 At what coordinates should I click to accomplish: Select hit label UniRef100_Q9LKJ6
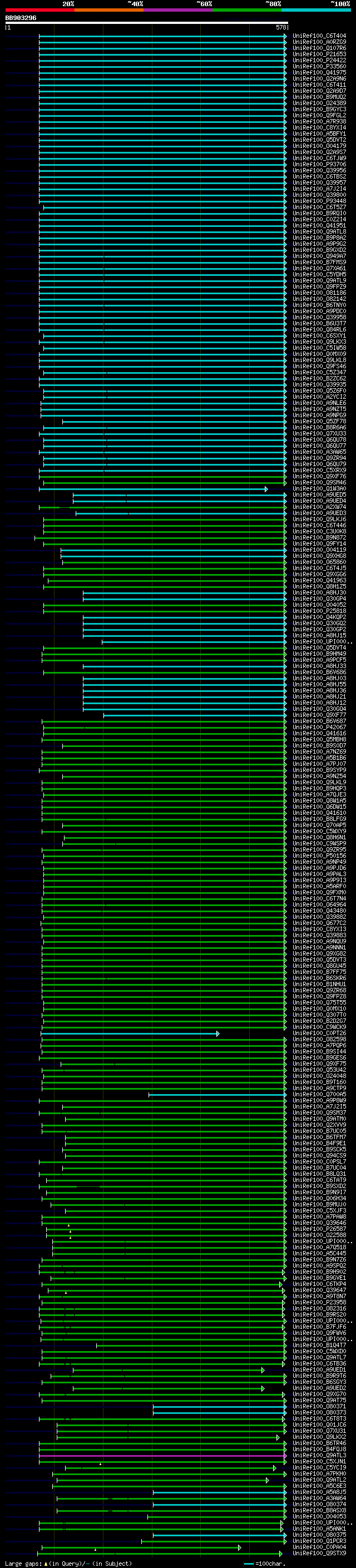coord(319,519)
